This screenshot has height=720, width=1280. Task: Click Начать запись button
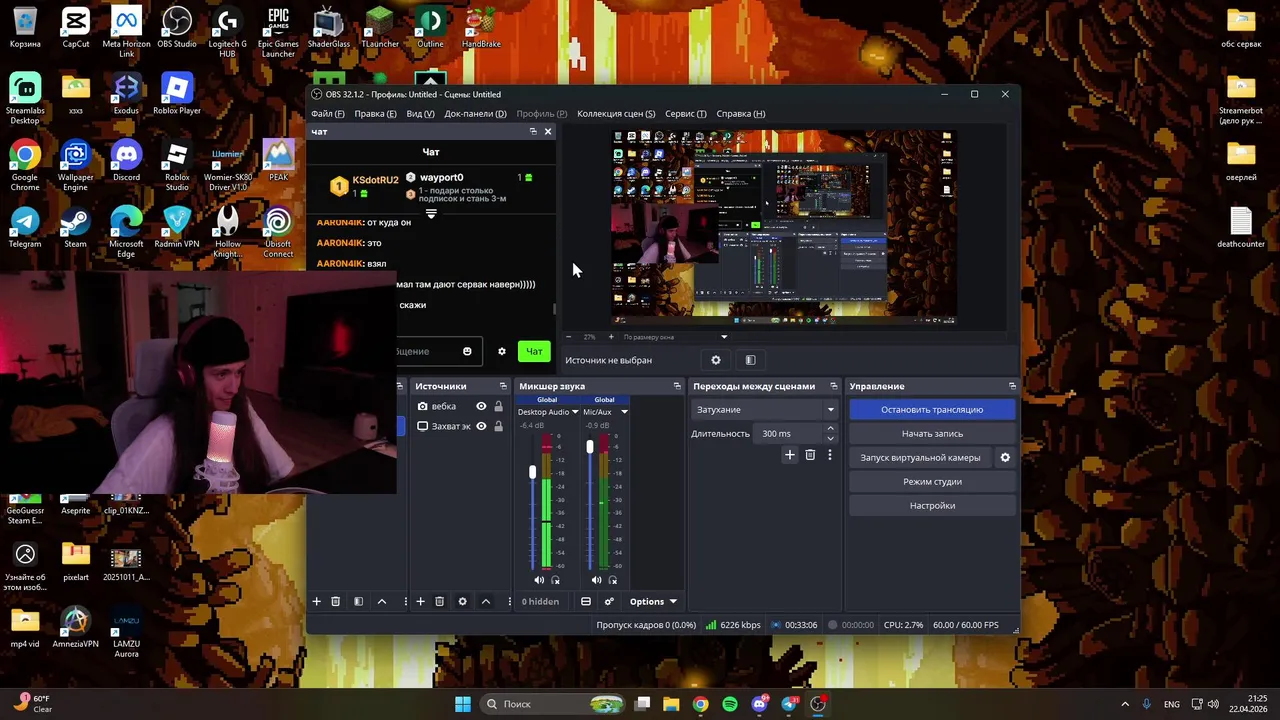pos(932,433)
